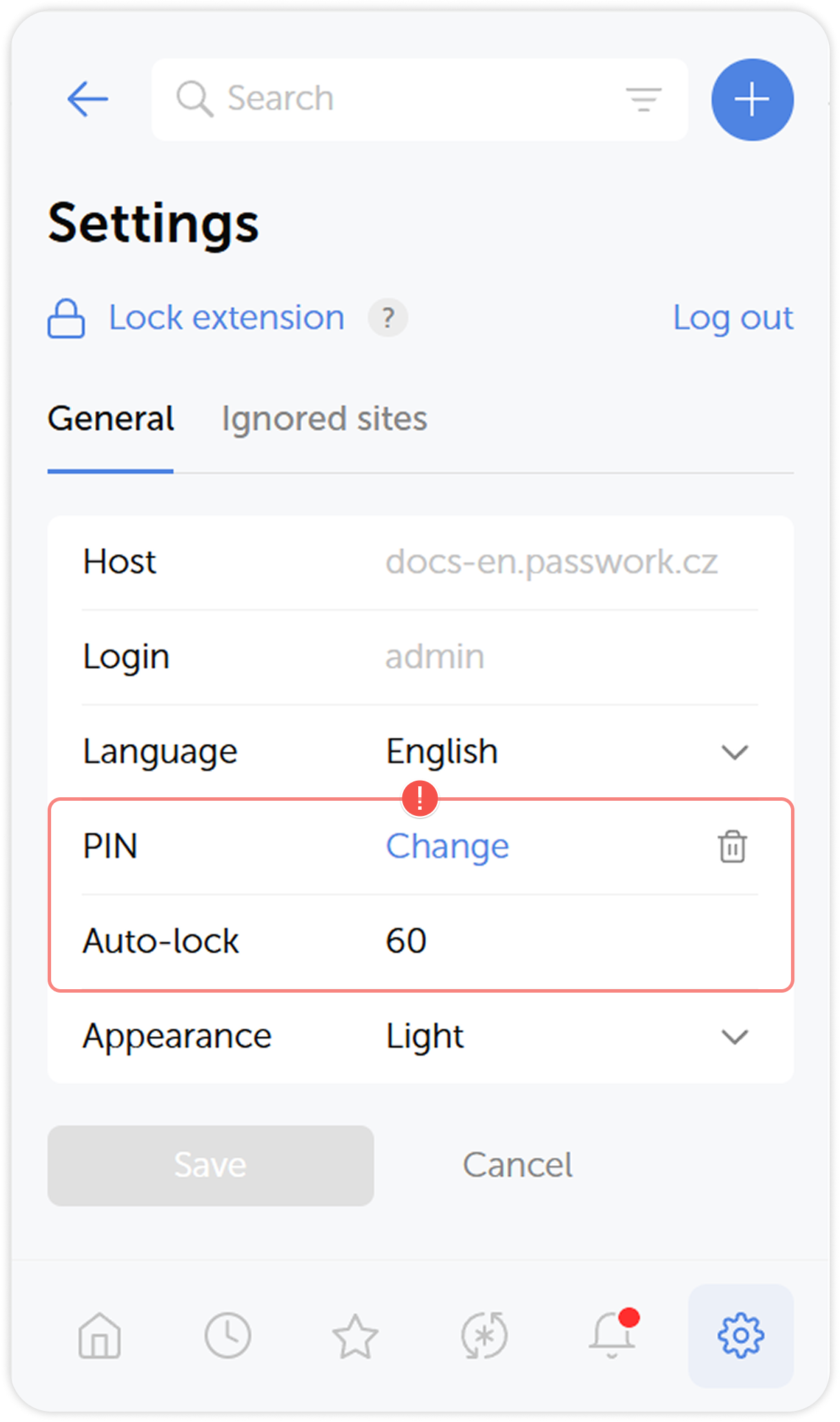This screenshot has height=1422, width=840.
Task: Log out of the extension
Action: pos(734,318)
